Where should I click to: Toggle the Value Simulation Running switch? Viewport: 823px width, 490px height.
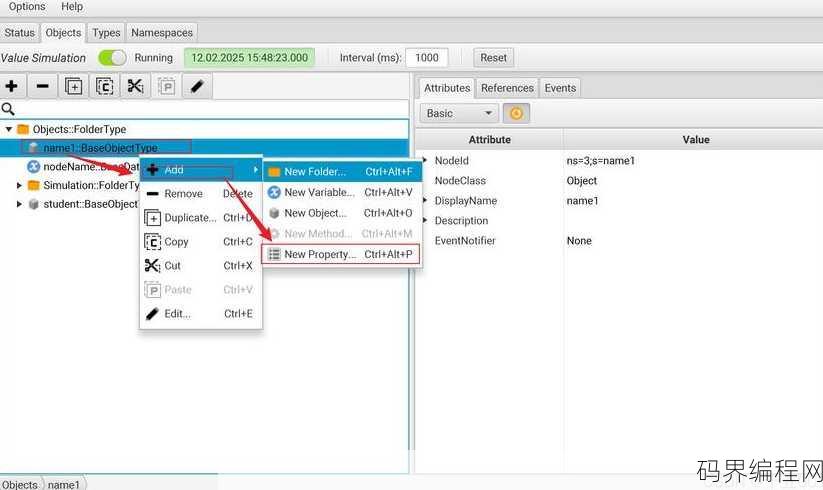click(x=112, y=58)
